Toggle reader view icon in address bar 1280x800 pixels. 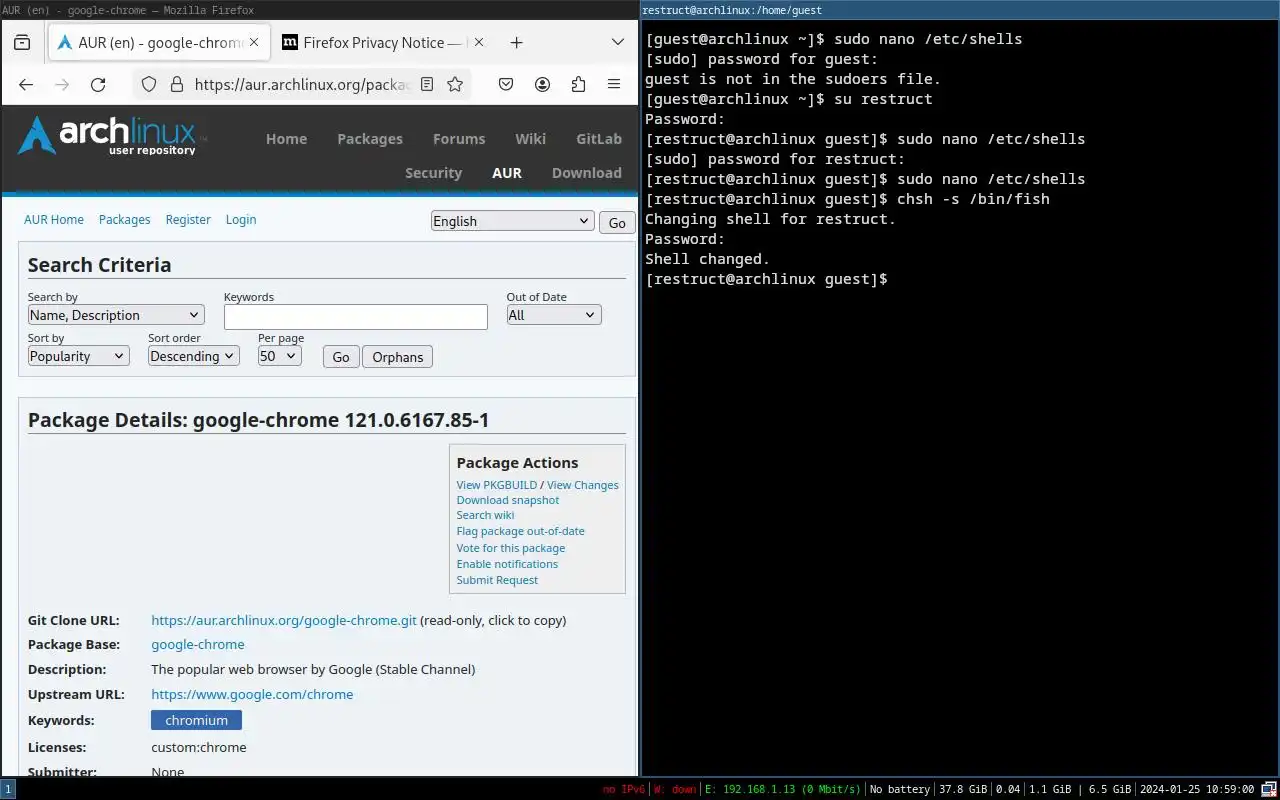tap(427, 85)
